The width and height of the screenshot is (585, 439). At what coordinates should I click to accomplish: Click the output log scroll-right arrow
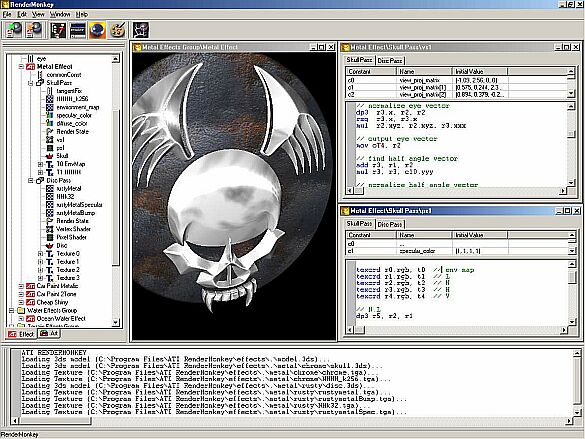point(569,421)
